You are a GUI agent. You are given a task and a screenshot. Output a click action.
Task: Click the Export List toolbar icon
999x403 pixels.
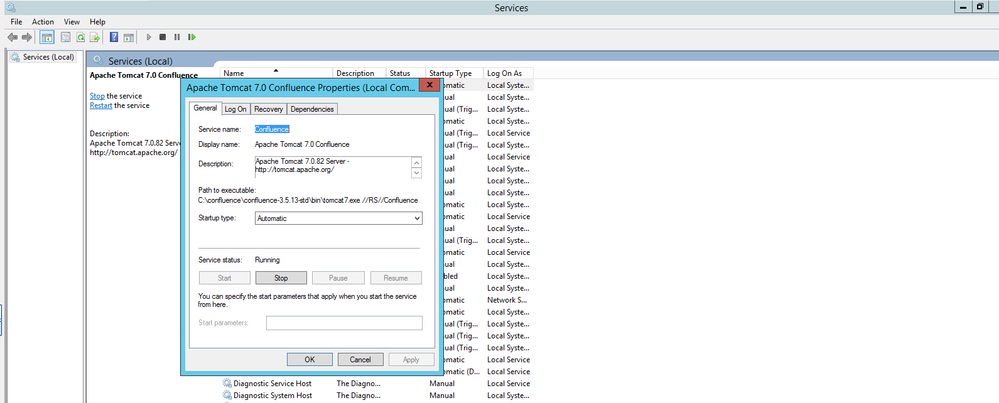pos(93,38)
